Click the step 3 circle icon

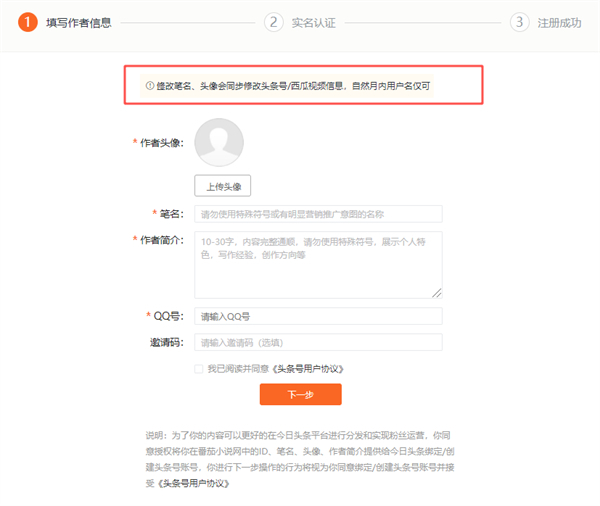(x=519, y=22)
